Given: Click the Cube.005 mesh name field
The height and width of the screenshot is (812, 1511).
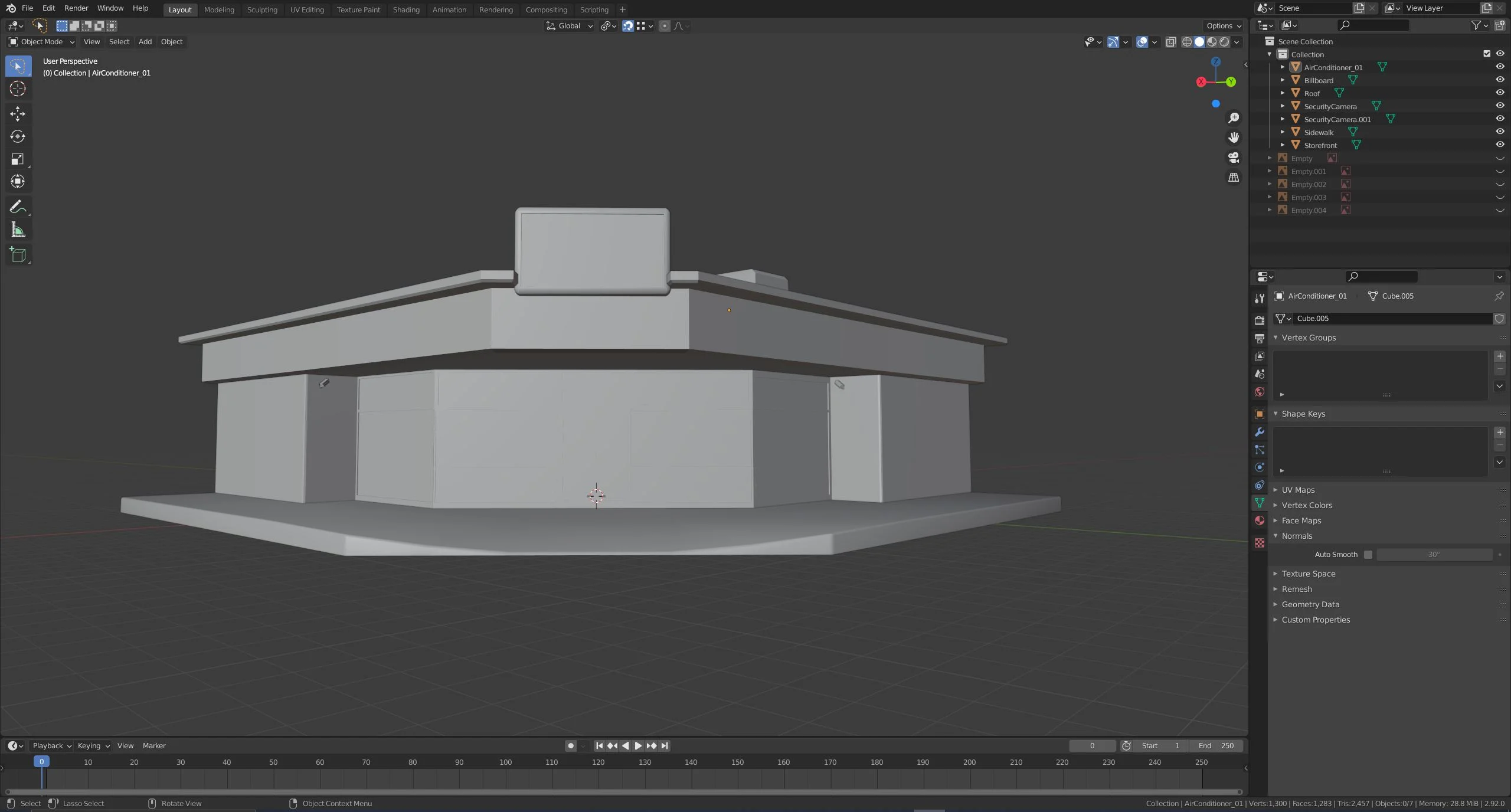Looking at the screenshot, I should click(x=1393, y=319).
